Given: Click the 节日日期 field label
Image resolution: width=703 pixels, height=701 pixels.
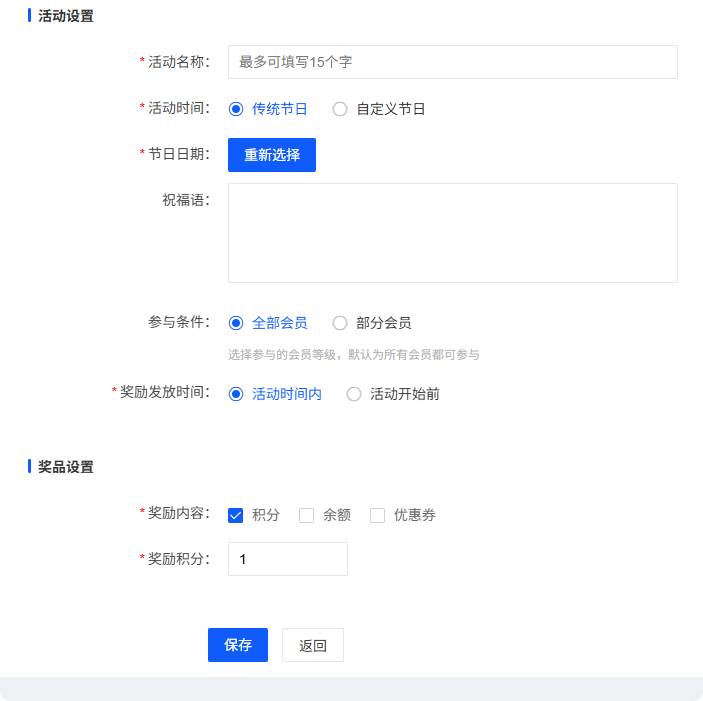Looking at the screenshot, I should coord(178,154).
